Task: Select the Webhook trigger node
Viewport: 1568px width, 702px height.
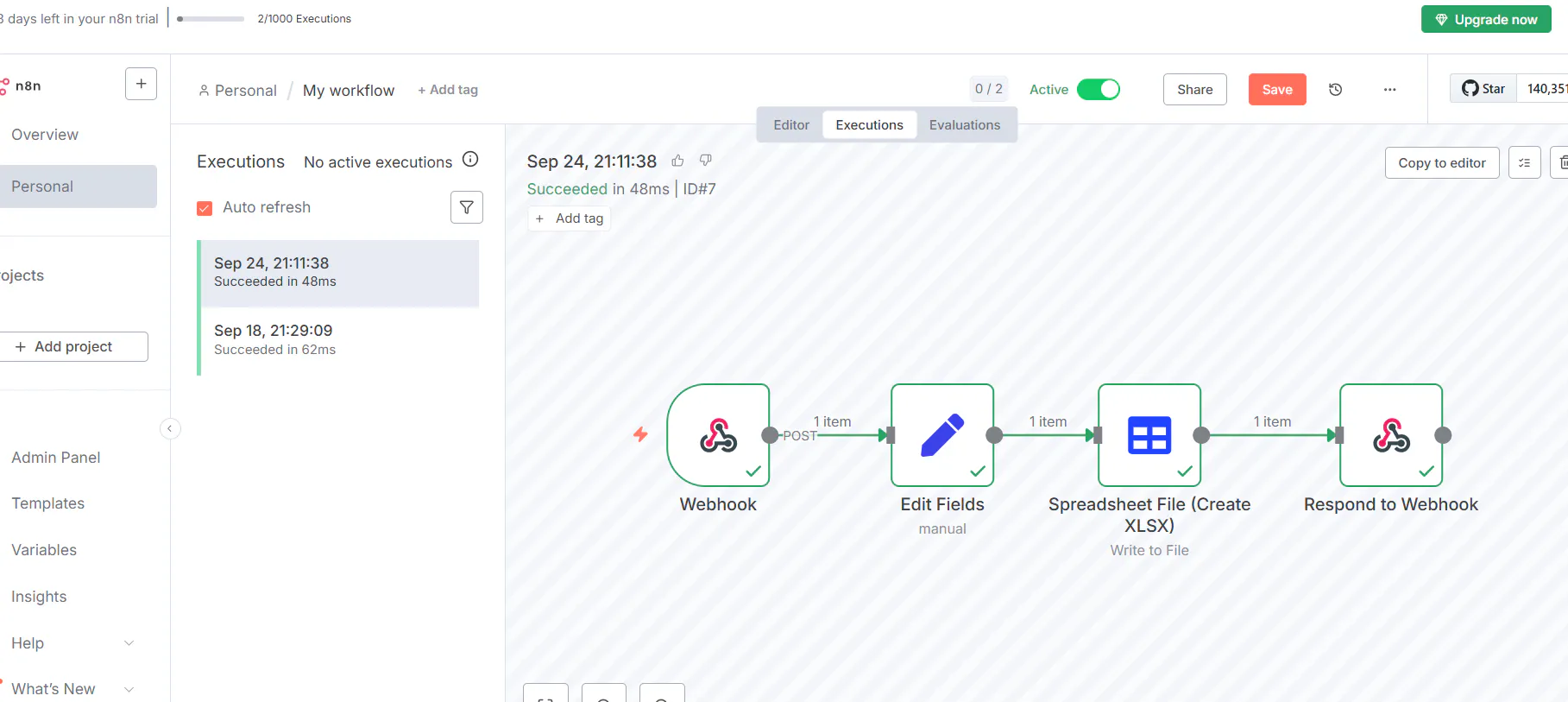Action: (x=718, y=435)
